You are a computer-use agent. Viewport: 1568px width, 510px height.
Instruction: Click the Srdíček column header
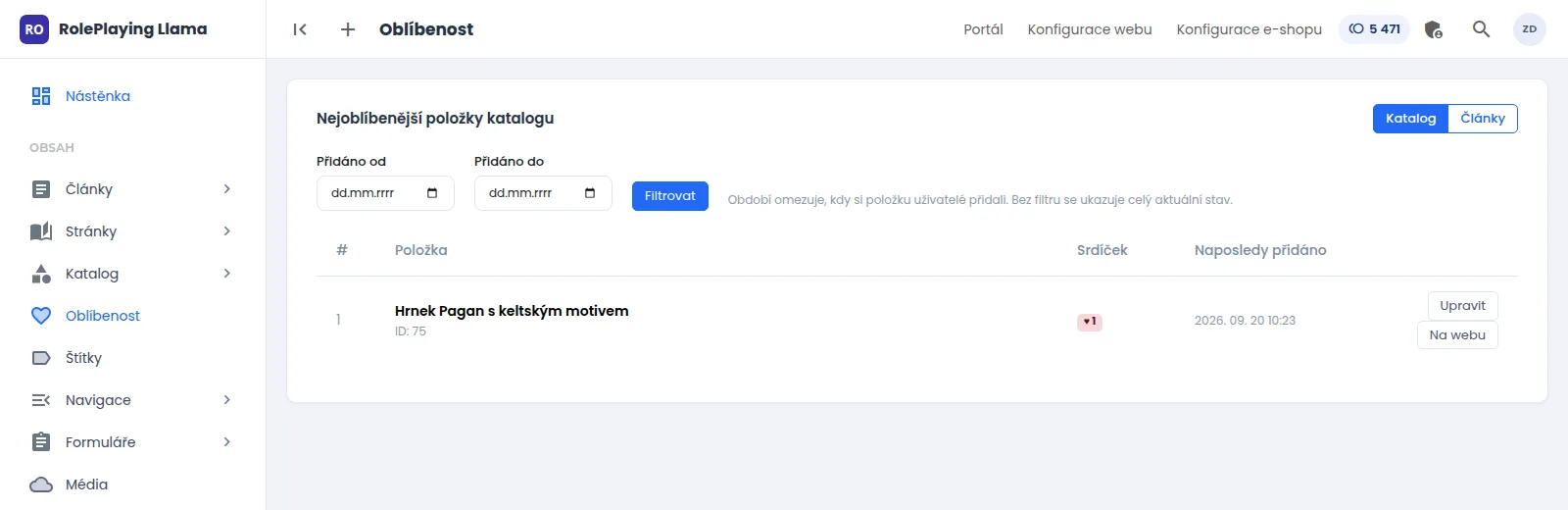pos(1102,250)
